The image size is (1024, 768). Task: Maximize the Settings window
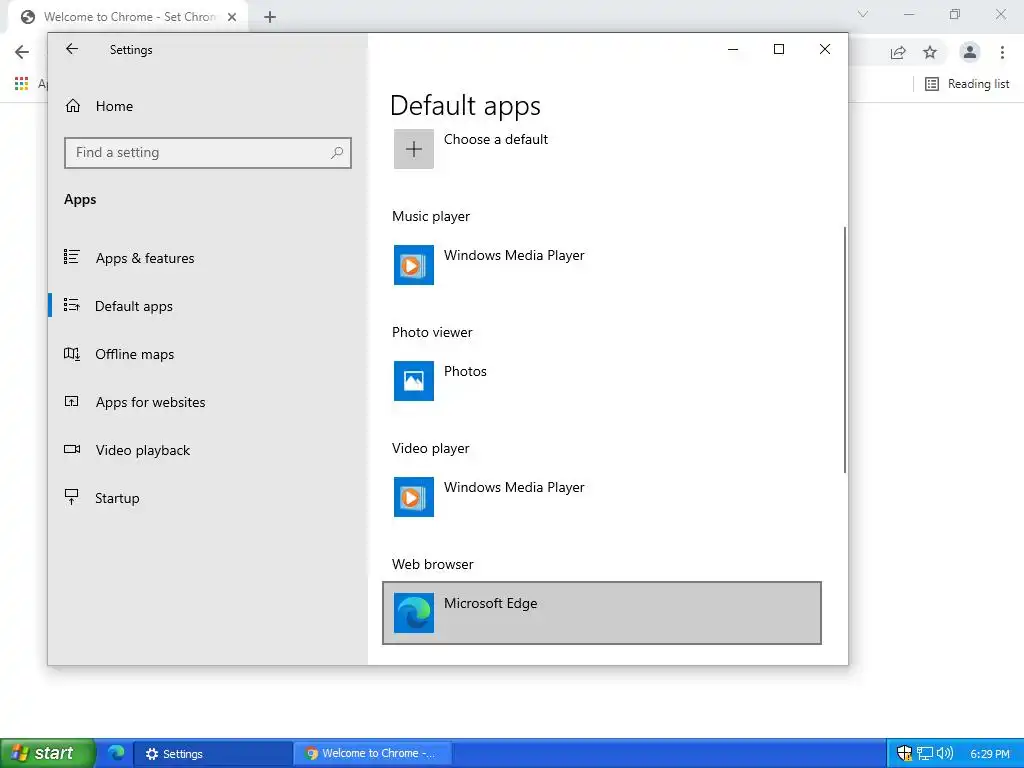point(778,49)
